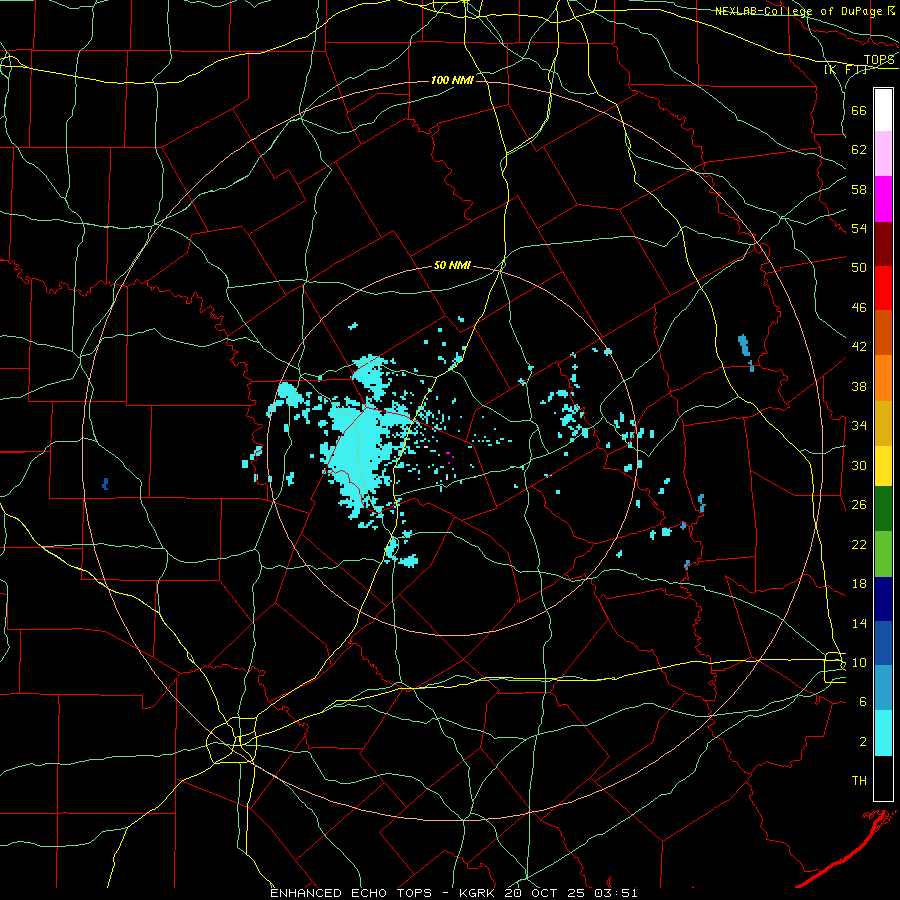Click legend value '34'
Screen dimensions: 900x900
tap(859, 425)
